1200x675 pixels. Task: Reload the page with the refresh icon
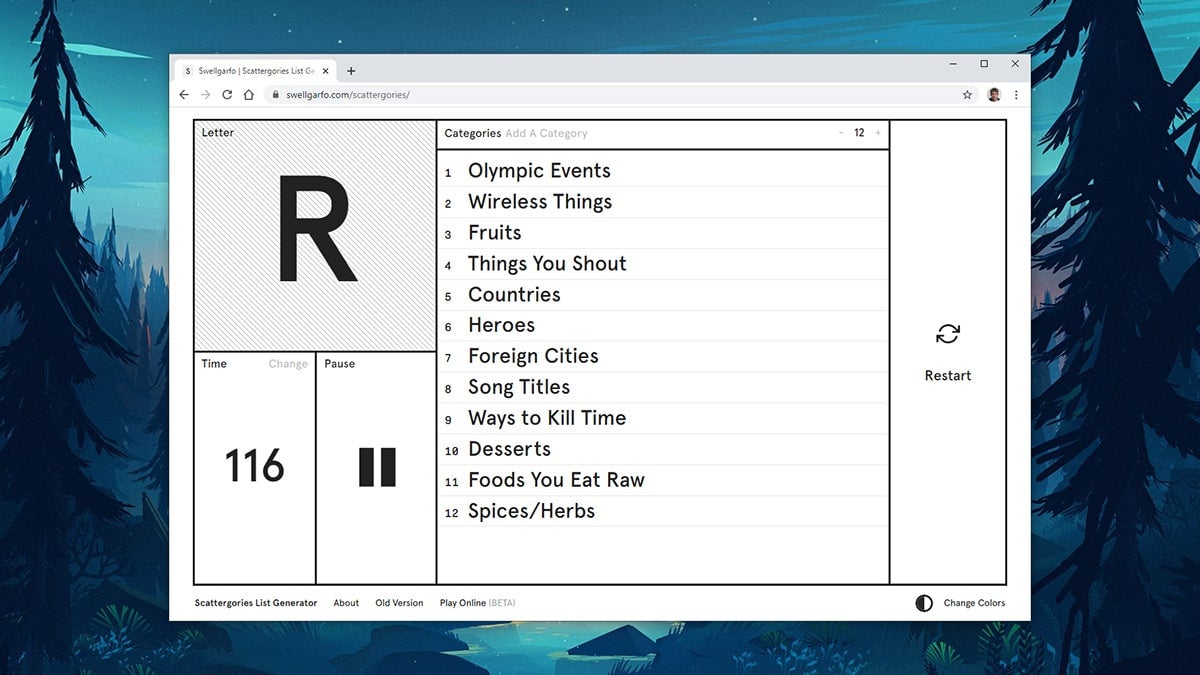point(227,95)
